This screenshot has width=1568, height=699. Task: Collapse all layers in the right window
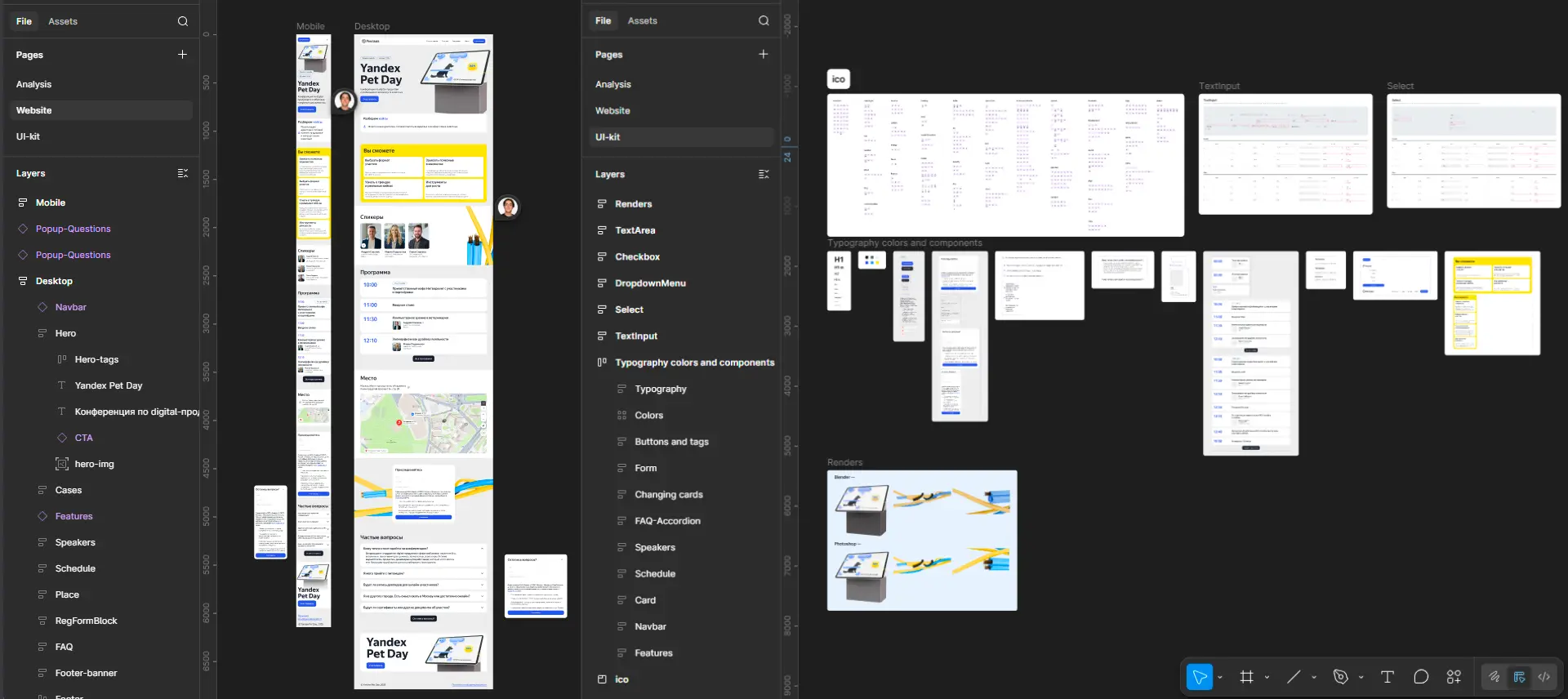coord(764,174)
